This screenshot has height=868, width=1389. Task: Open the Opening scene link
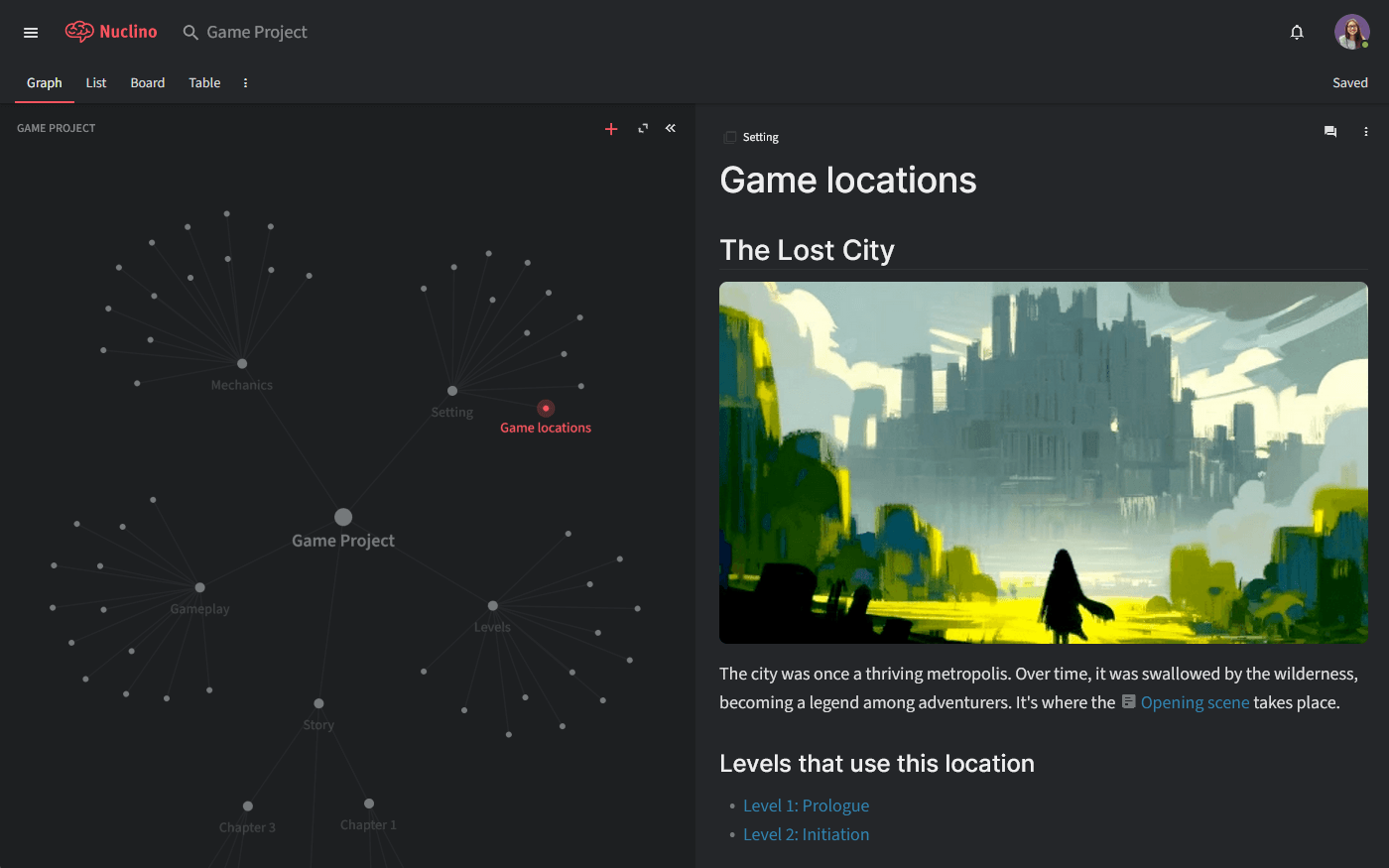point(1195,701)
